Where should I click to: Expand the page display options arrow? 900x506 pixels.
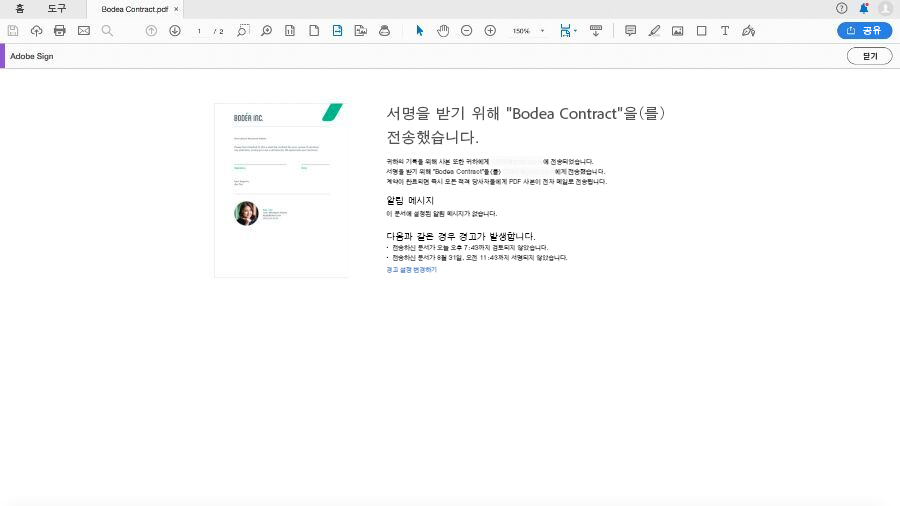tap(575, 31)
